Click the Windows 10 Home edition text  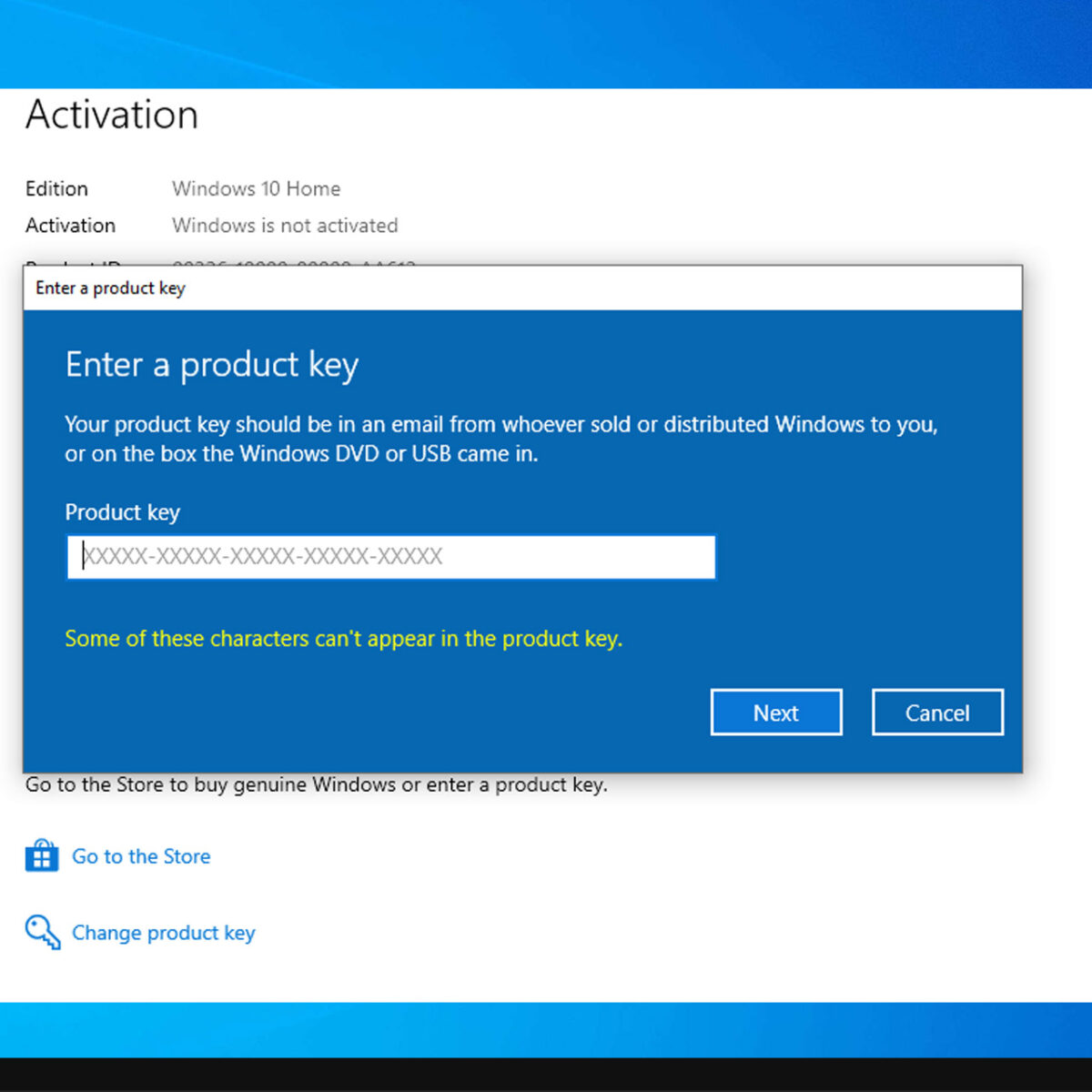point(256,188)
